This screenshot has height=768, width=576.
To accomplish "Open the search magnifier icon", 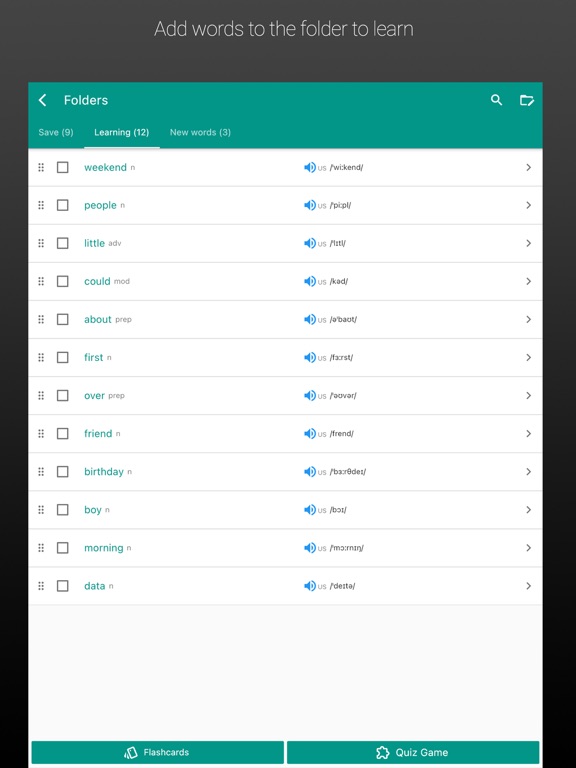I will click(x=496, y=100).
